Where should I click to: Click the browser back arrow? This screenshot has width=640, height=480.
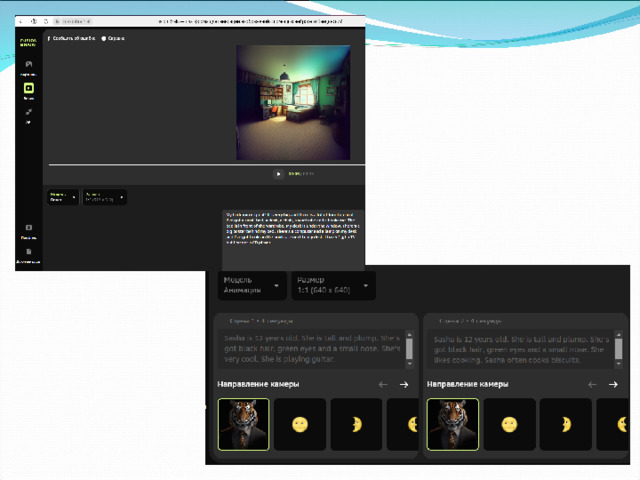(21, 21)
